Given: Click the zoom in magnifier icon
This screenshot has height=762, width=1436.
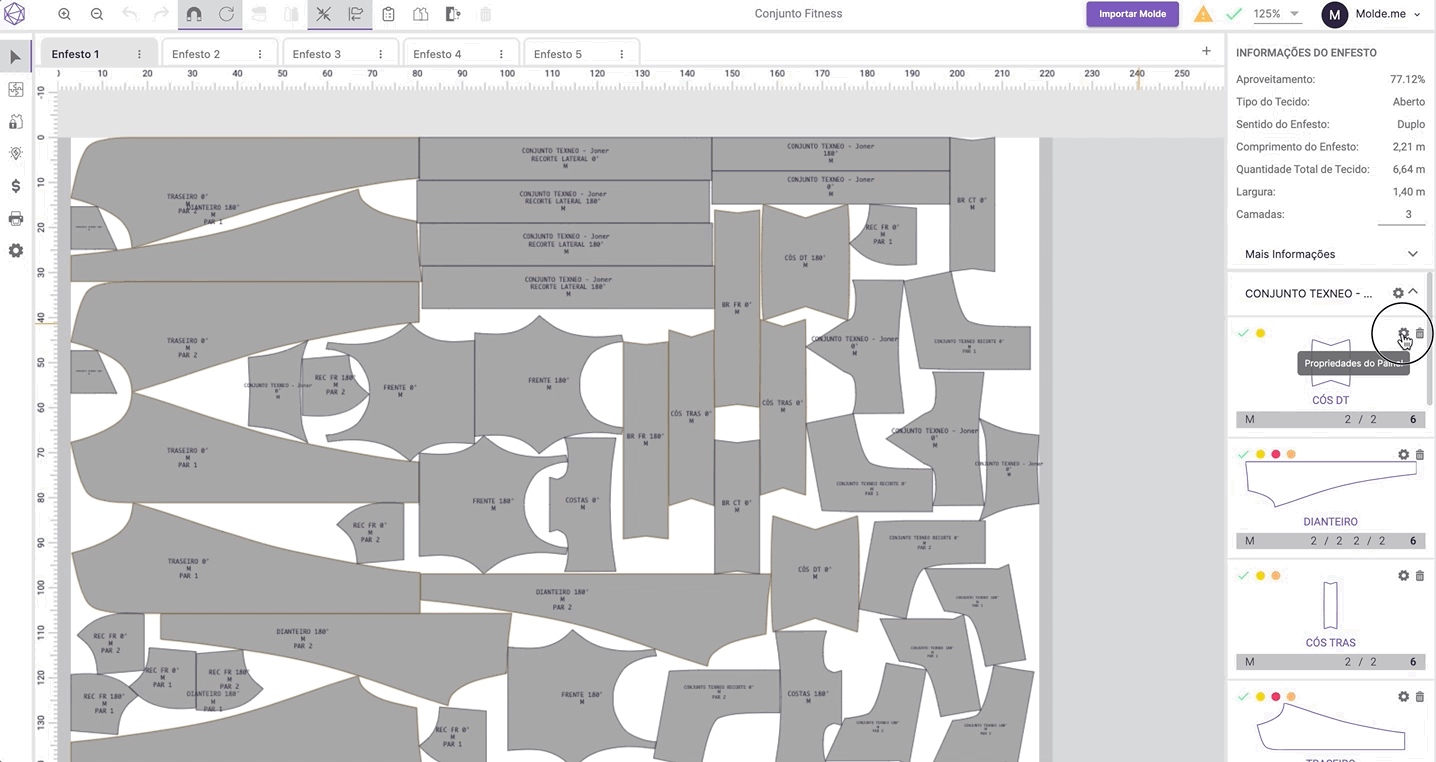Looking at the screenshot, I should pos(64,14).
